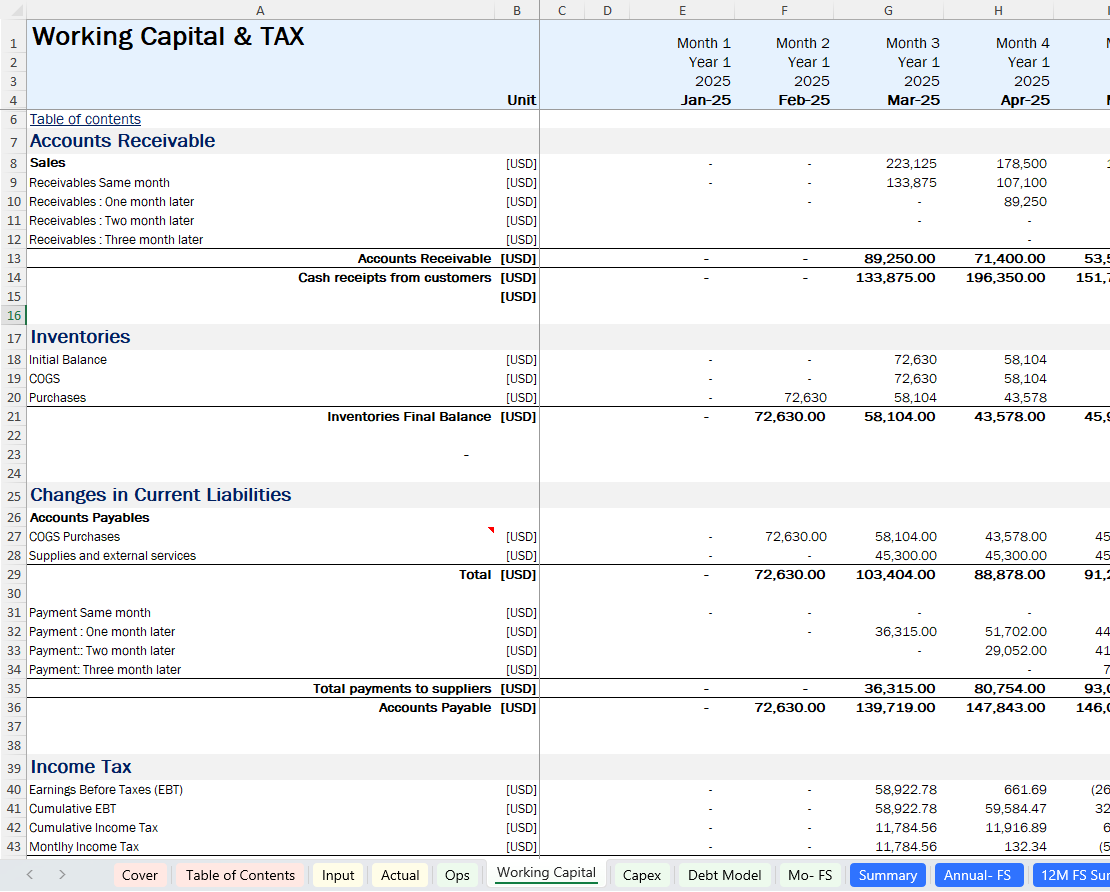This screenshot has width=1110, height=892.
Task: Select the Actual sheet tab
Action: click(x=400, y=875)
